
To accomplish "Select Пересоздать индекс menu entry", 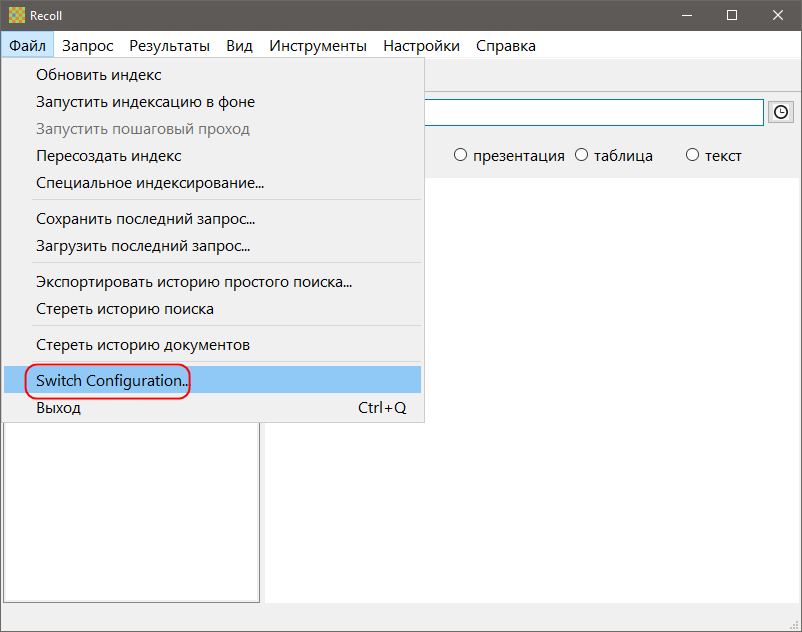I will pyautogui.click(x=108, y=156).
